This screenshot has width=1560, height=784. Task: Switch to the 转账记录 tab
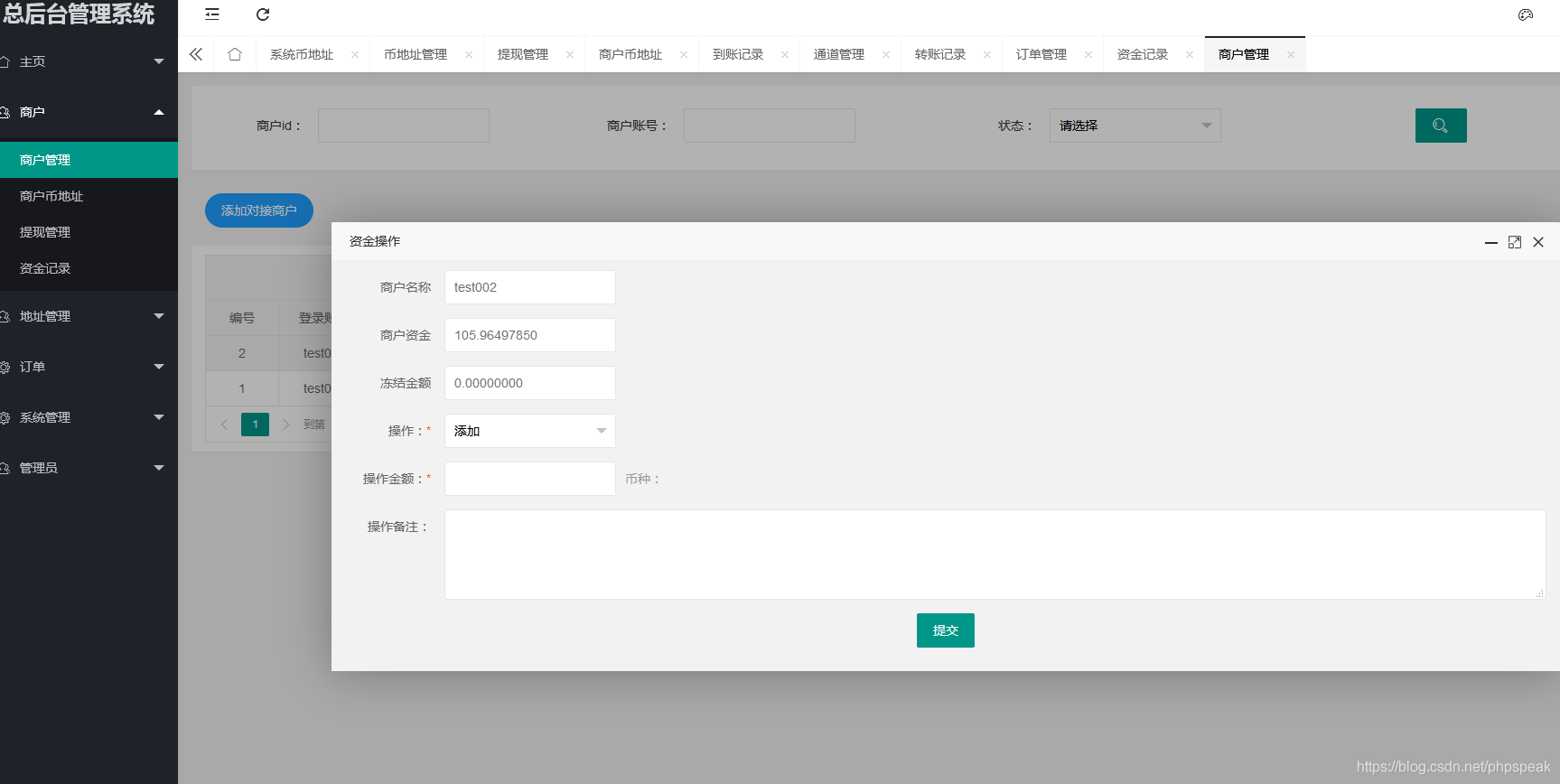pos(940,55)
